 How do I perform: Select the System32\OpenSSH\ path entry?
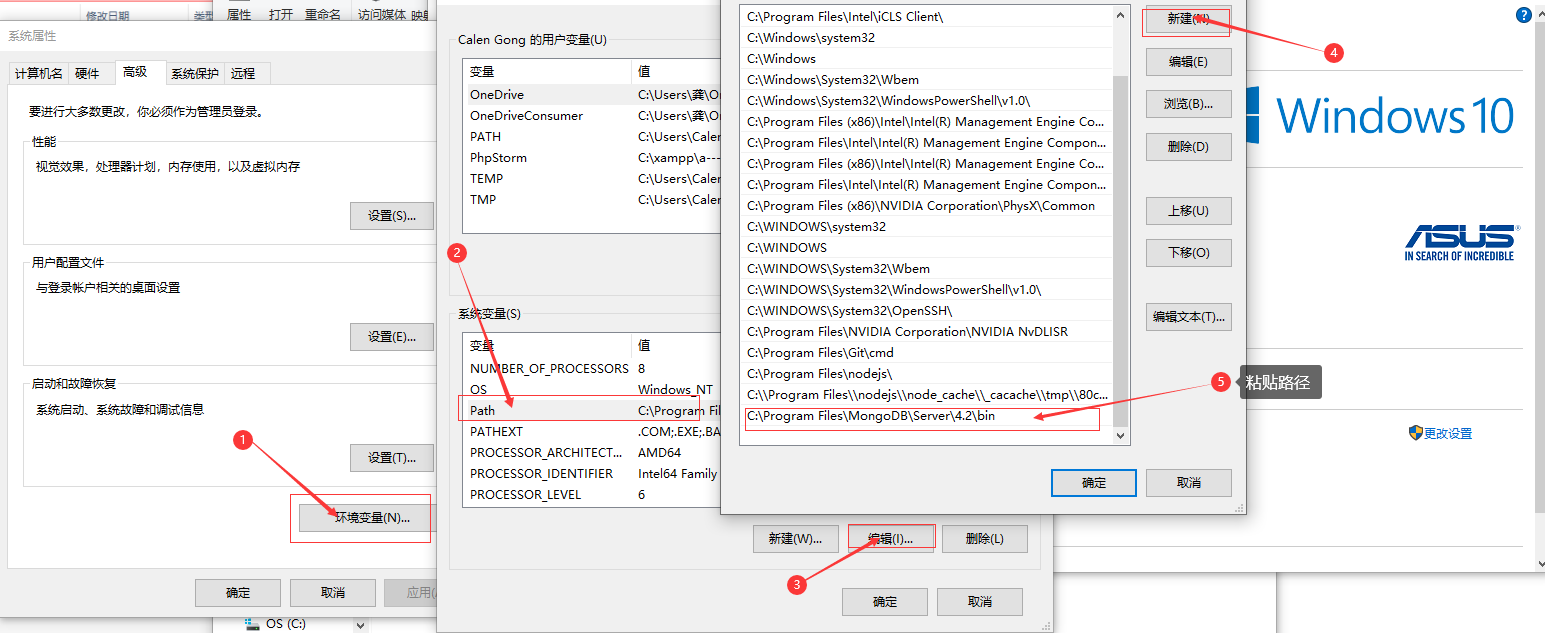click(927, 311)
